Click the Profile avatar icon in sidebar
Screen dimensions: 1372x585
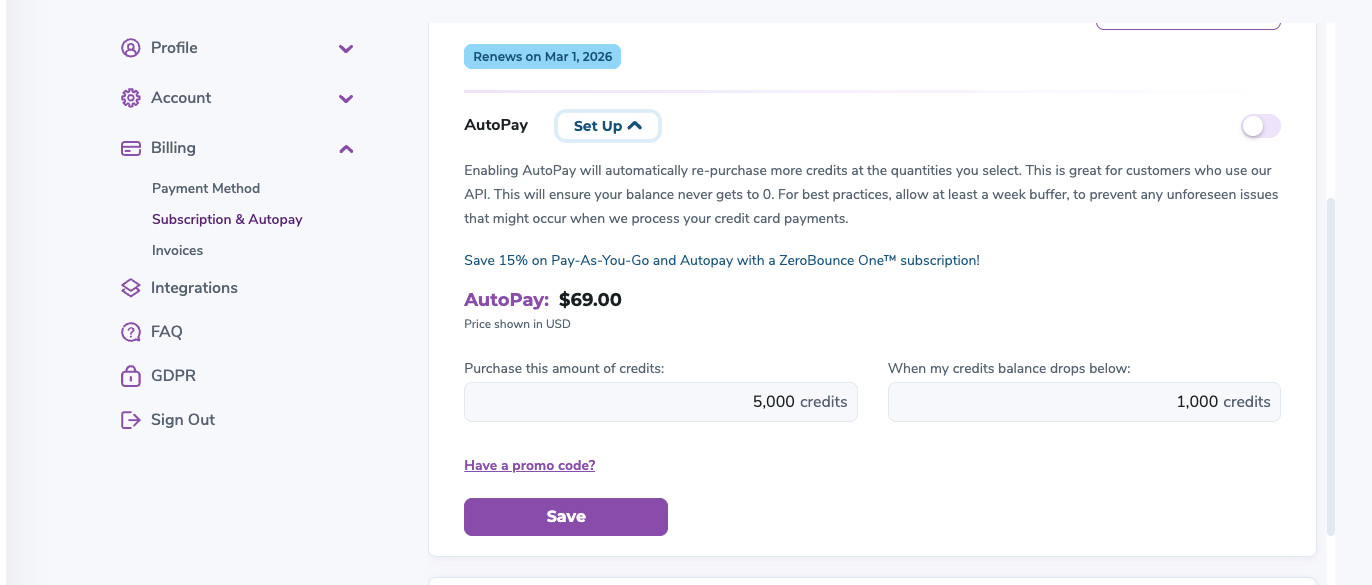coord(130,47)
